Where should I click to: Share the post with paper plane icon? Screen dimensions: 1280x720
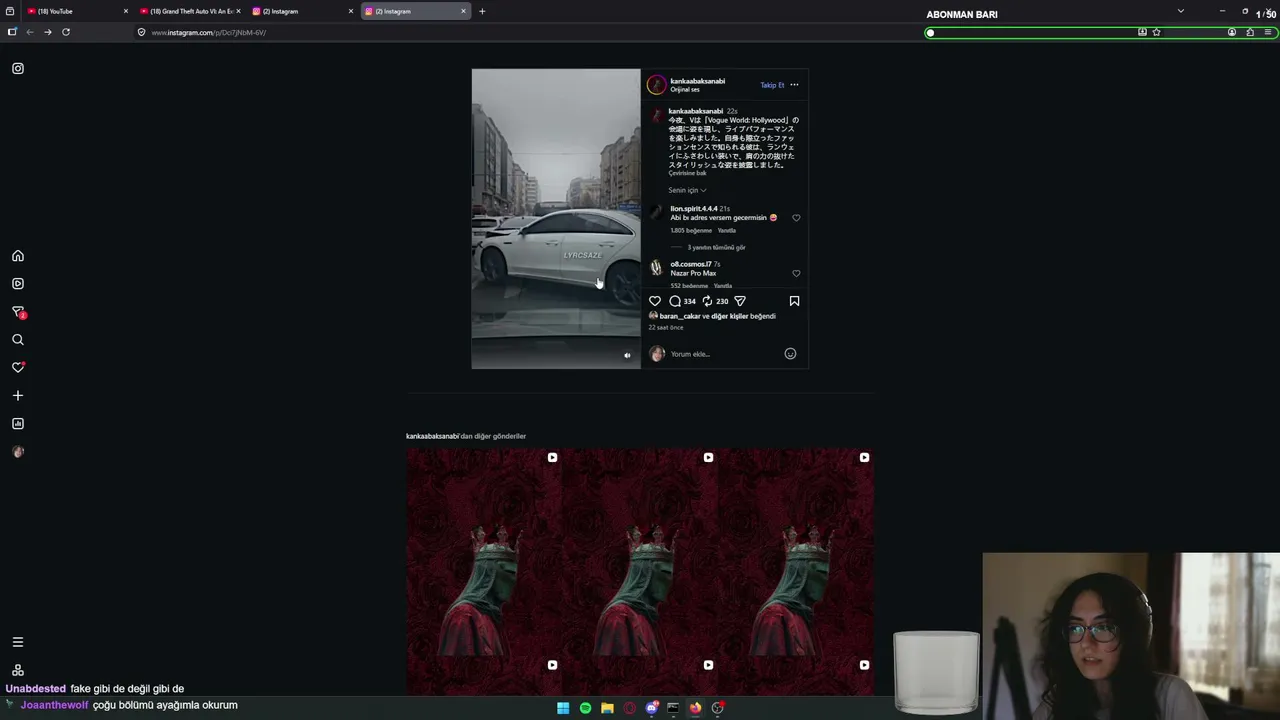(x=740, y=301)
